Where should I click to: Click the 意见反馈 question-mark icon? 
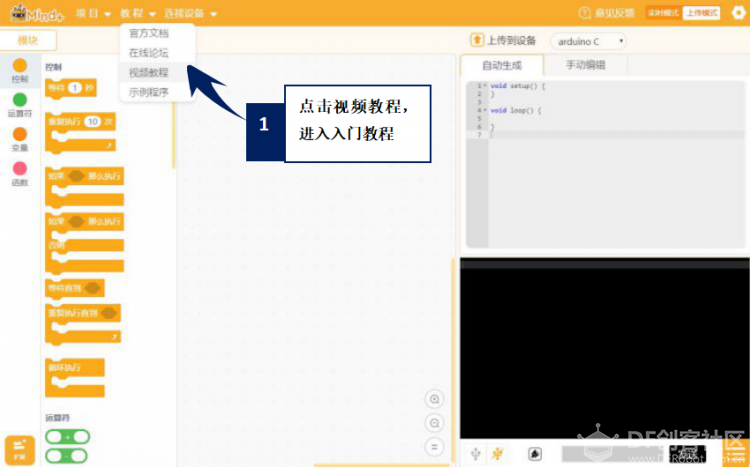(x=584, y=13)
